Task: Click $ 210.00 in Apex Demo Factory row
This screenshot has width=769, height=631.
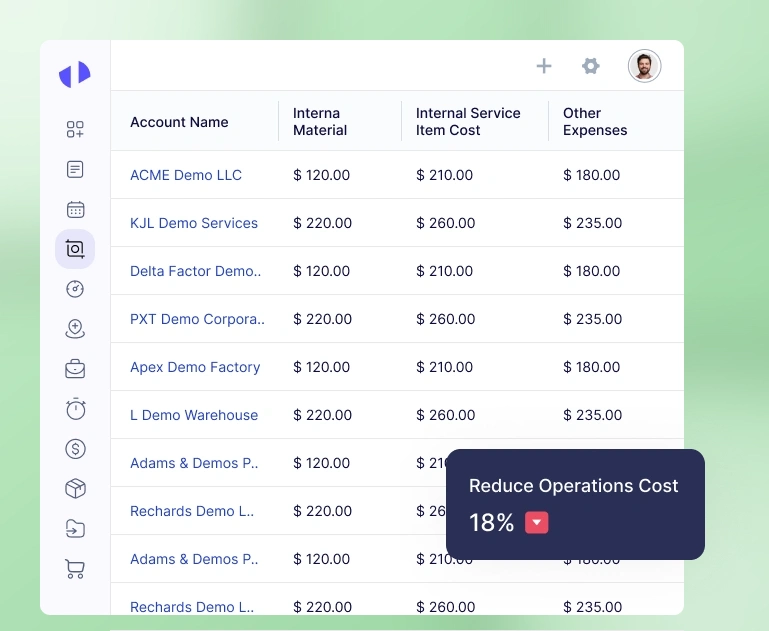Action: tap(444, 367)
